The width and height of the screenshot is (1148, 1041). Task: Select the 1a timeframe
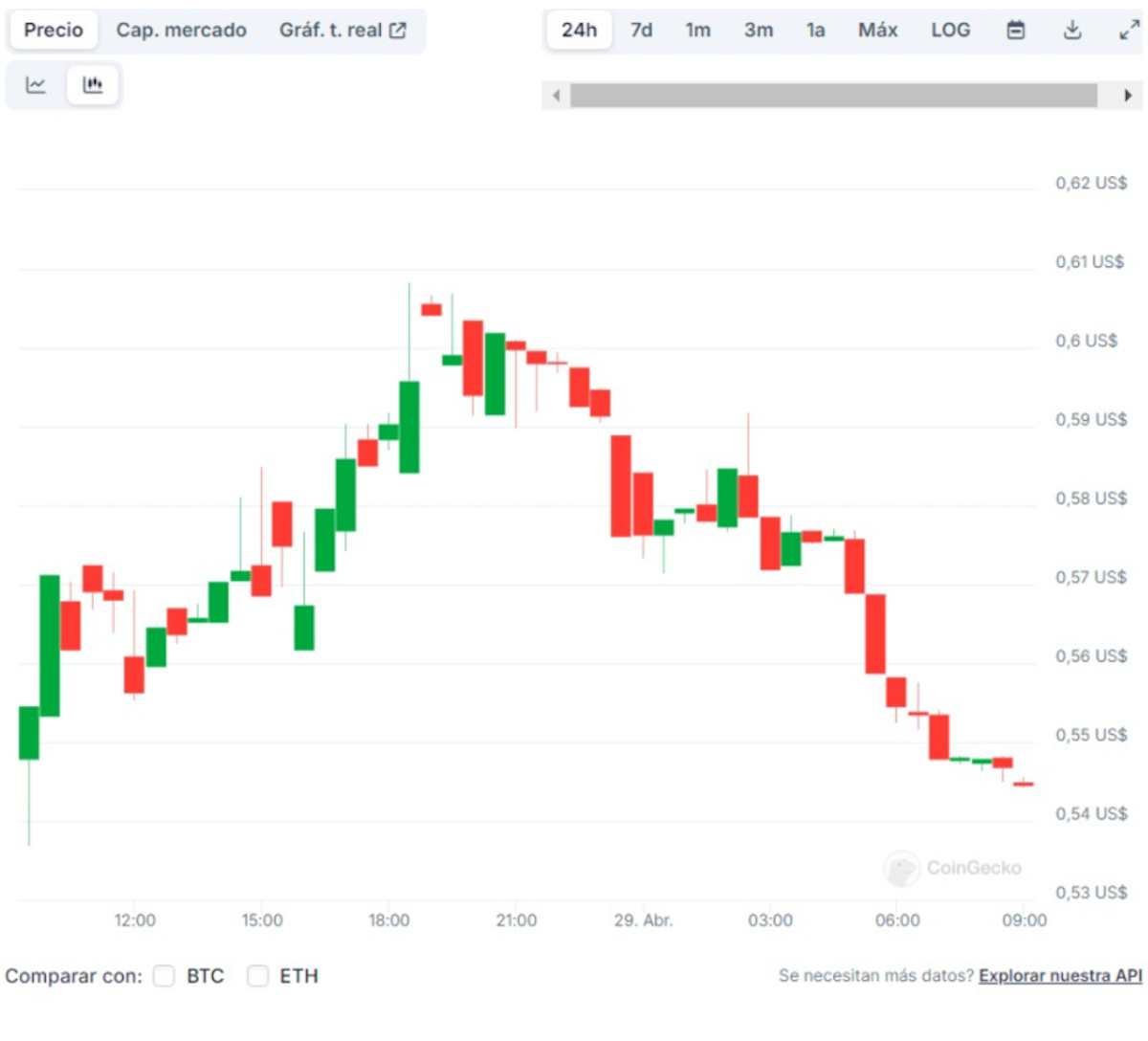[x=815, y=30]
